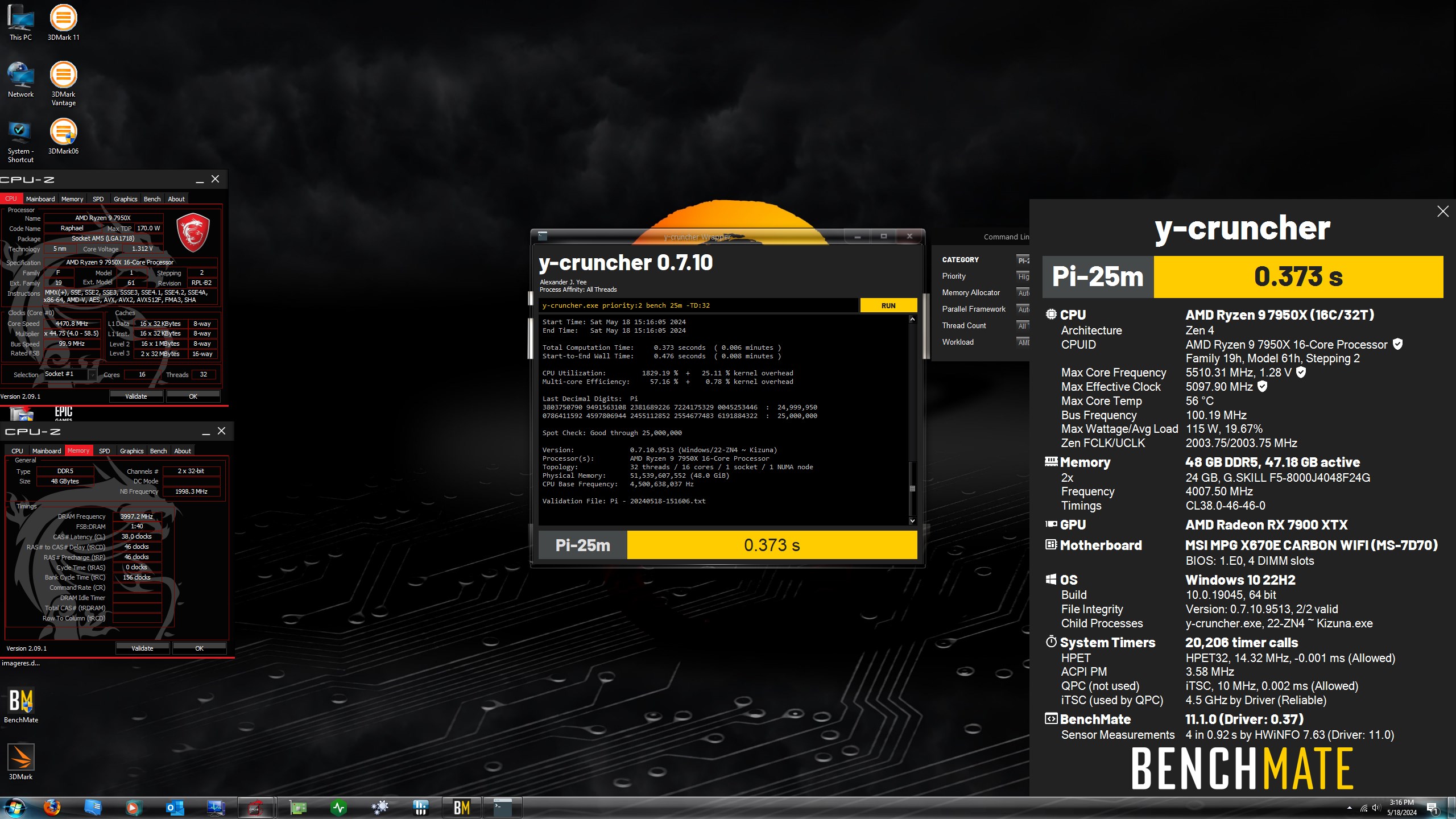This screenshot has width=1456, height=819.
Task: Click the CPU chip icon in BenchMate panel
Action: pos(1051,314)
